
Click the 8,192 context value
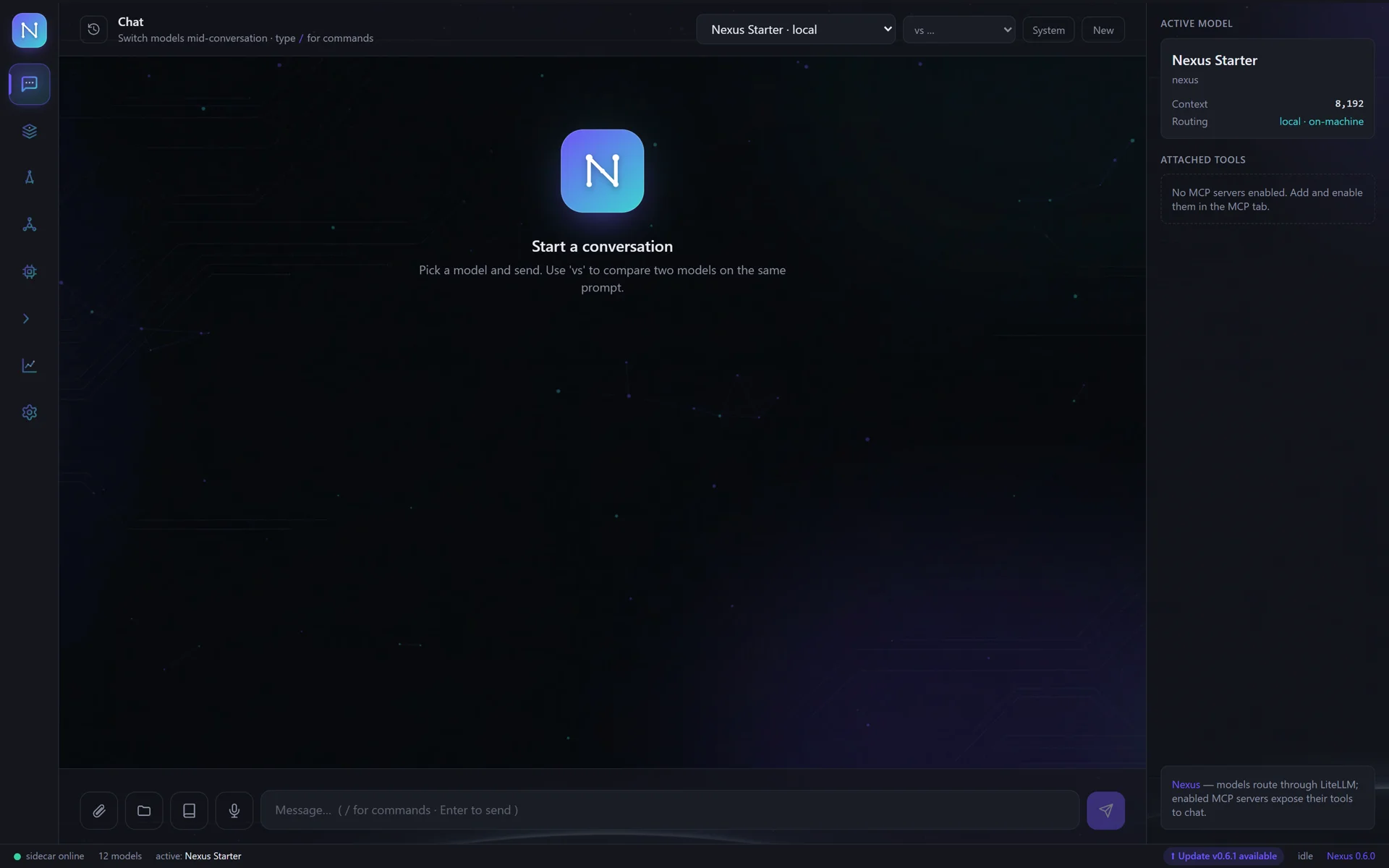coord(1349,103)
